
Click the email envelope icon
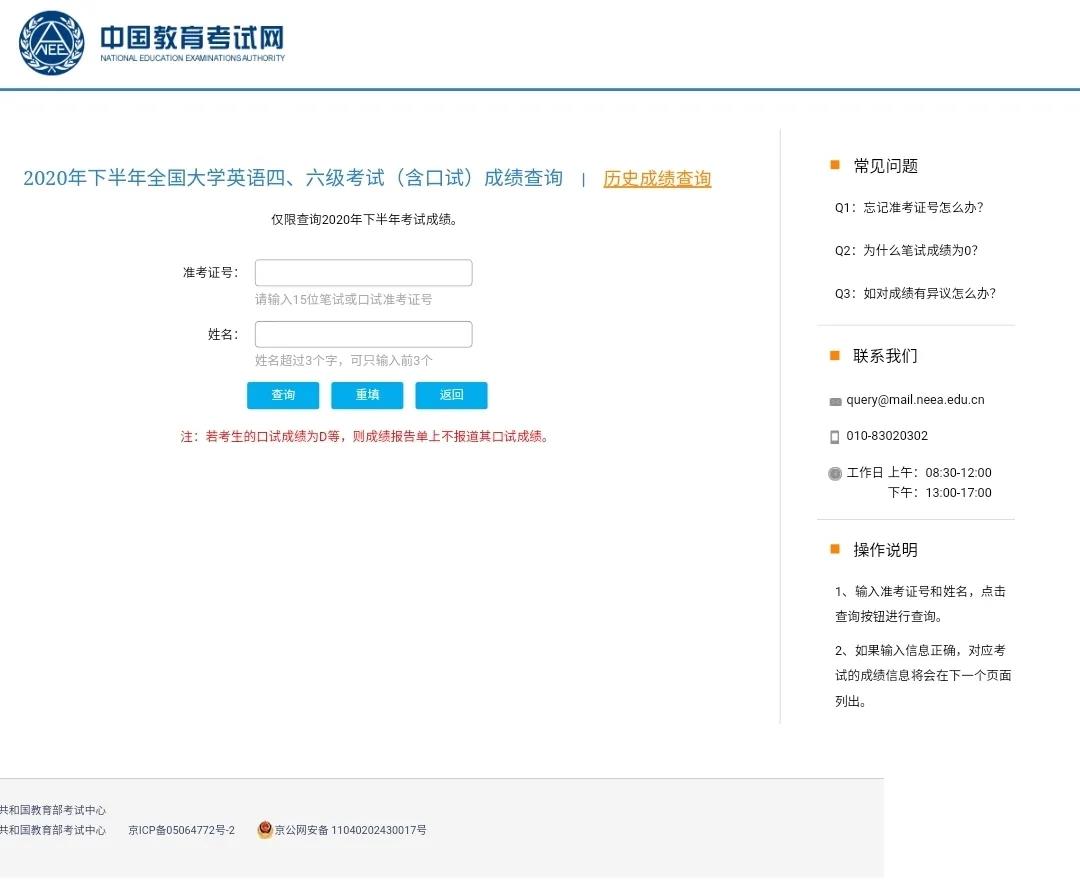click(835, 401)
